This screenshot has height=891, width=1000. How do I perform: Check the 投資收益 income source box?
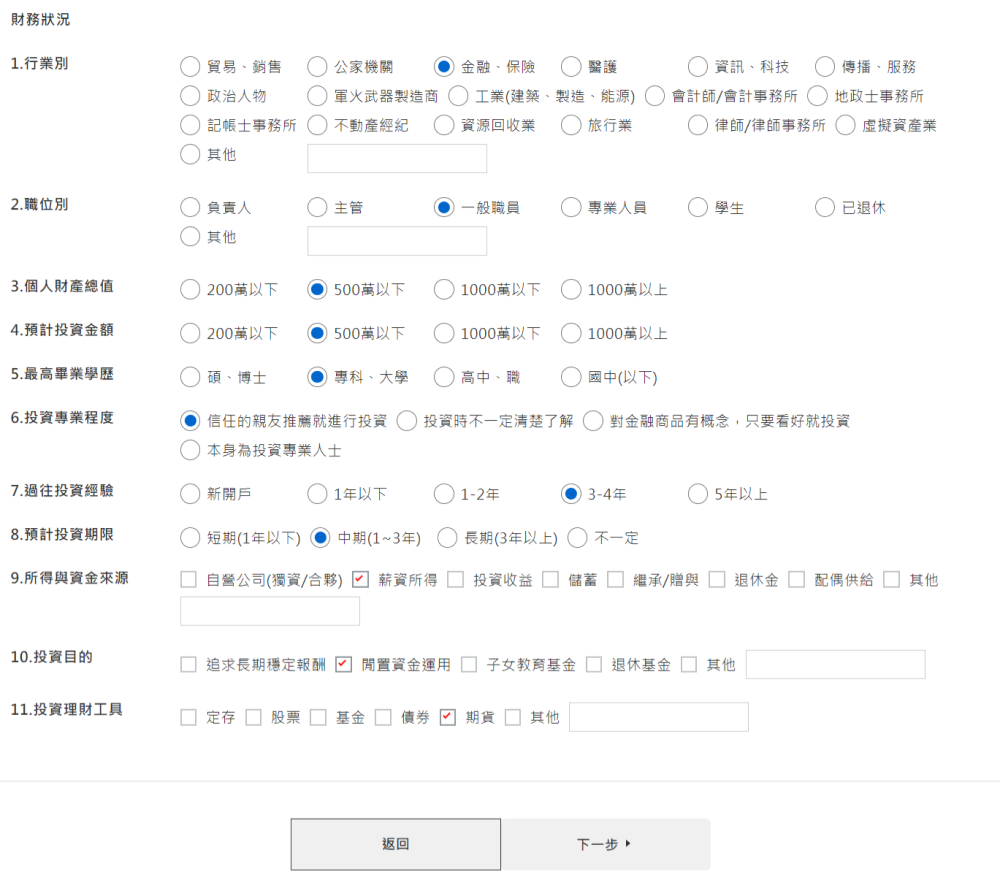coord(456,580)
